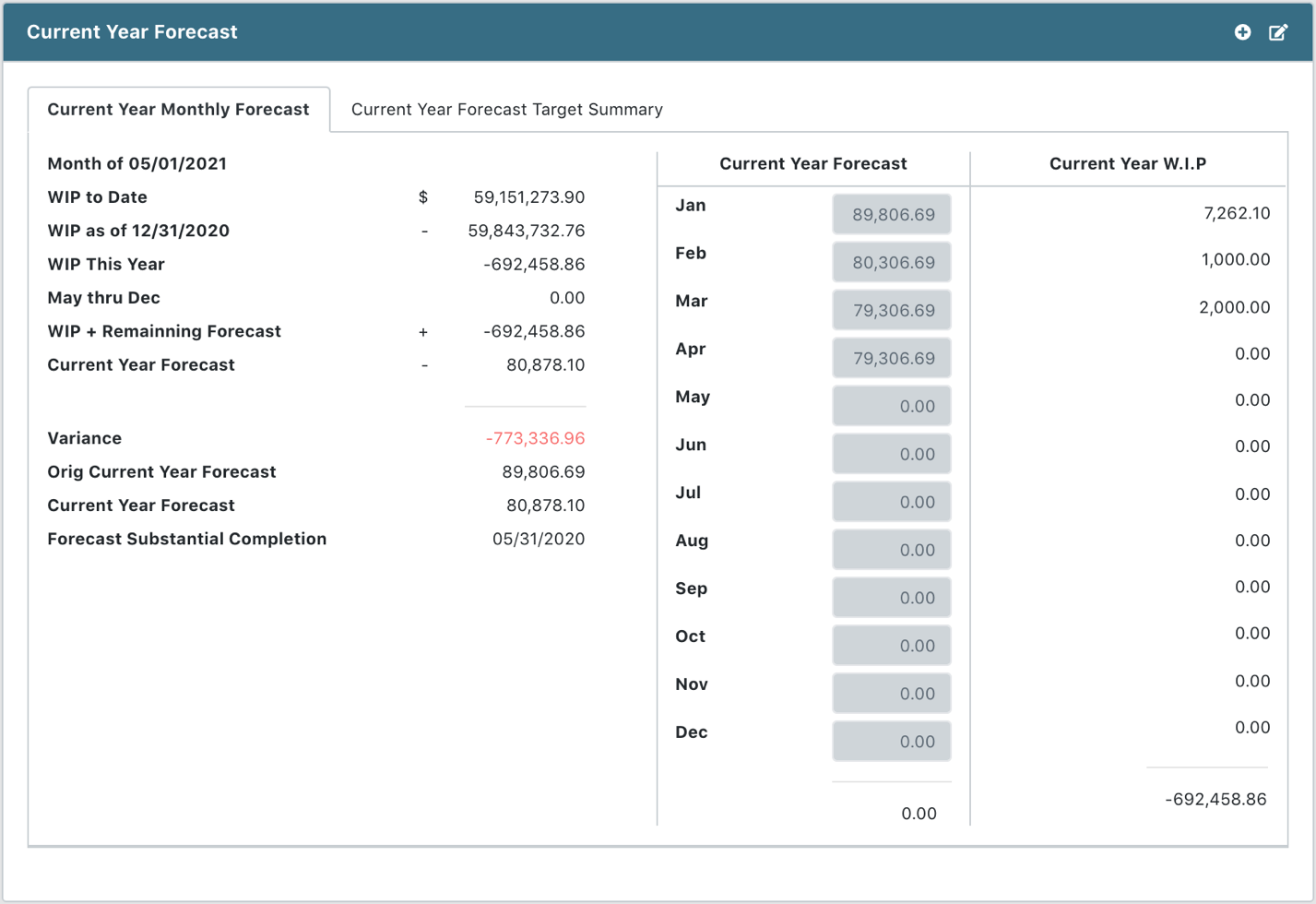Click the Current Year Forecast panel title
The width and height of the screenshot is (1316, 904).
pos(132,32)
